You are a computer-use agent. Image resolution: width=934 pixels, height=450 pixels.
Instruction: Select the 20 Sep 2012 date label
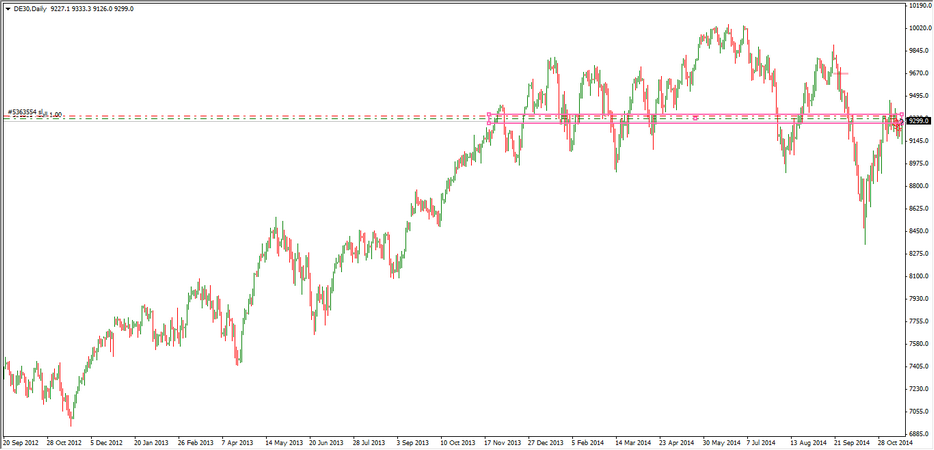pos(21,441)
